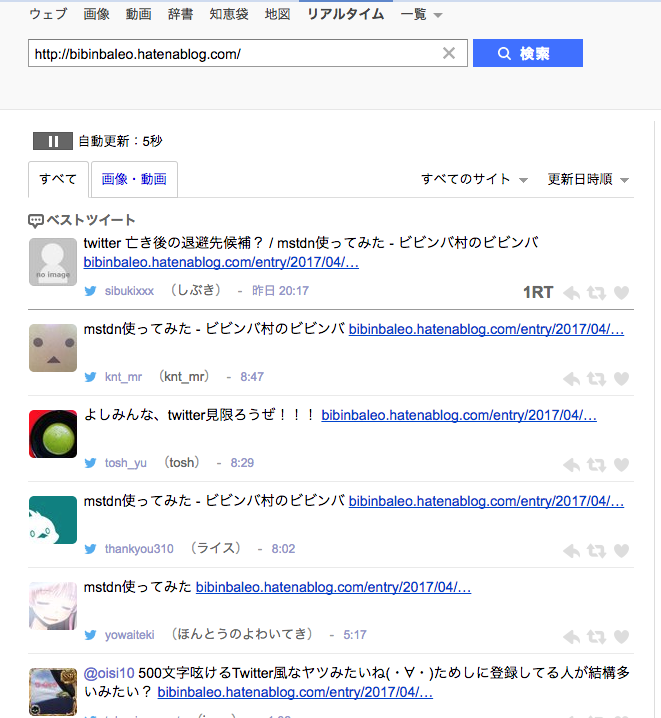Click the Twitter bird icon beside sibukixxx
Image resolution: width=661 pixels, height=718 pixels.
click(91, 291)
